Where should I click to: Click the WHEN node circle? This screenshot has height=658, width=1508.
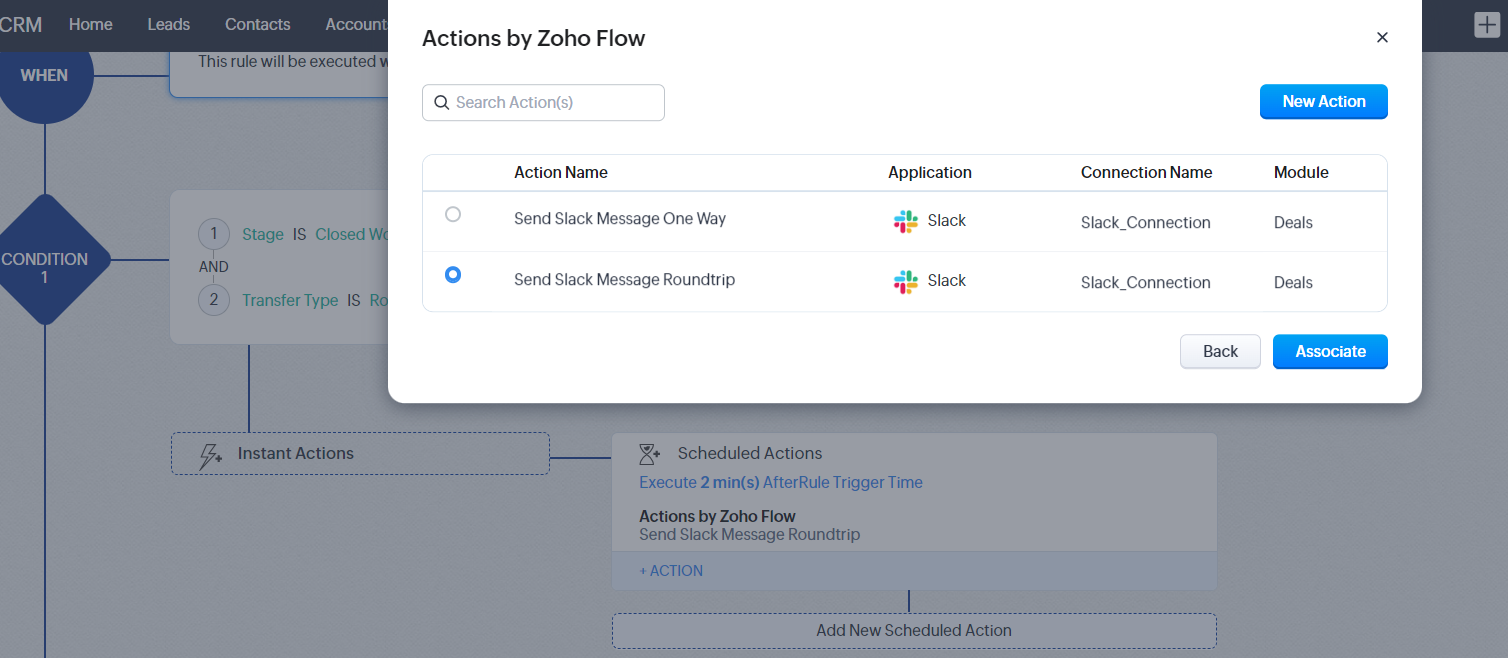point(44,76)
